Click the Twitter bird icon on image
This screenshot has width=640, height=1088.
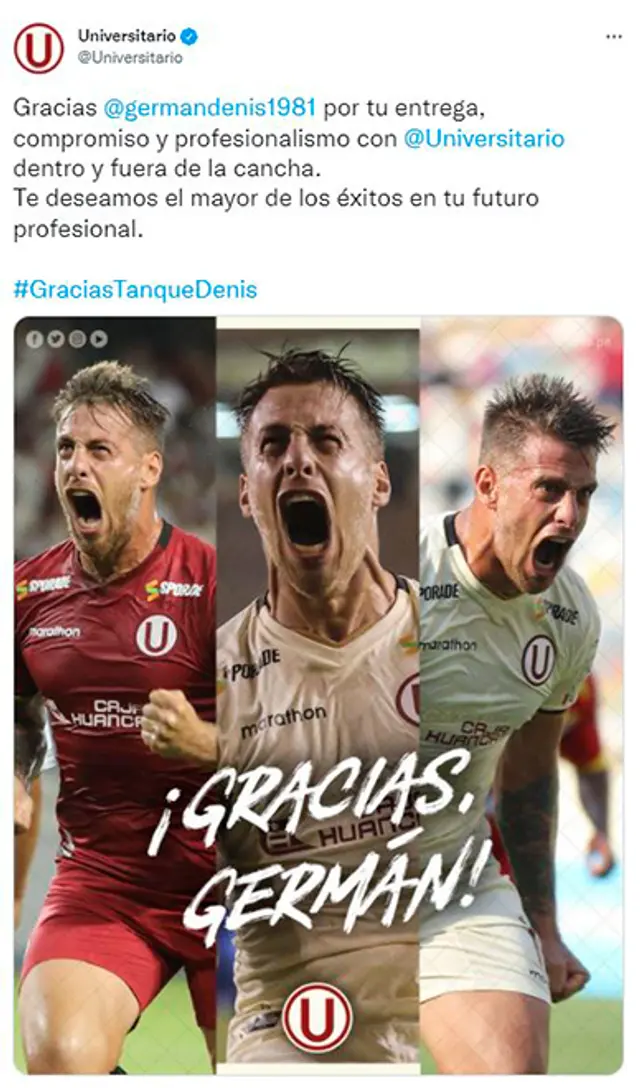tap(56, 339)
